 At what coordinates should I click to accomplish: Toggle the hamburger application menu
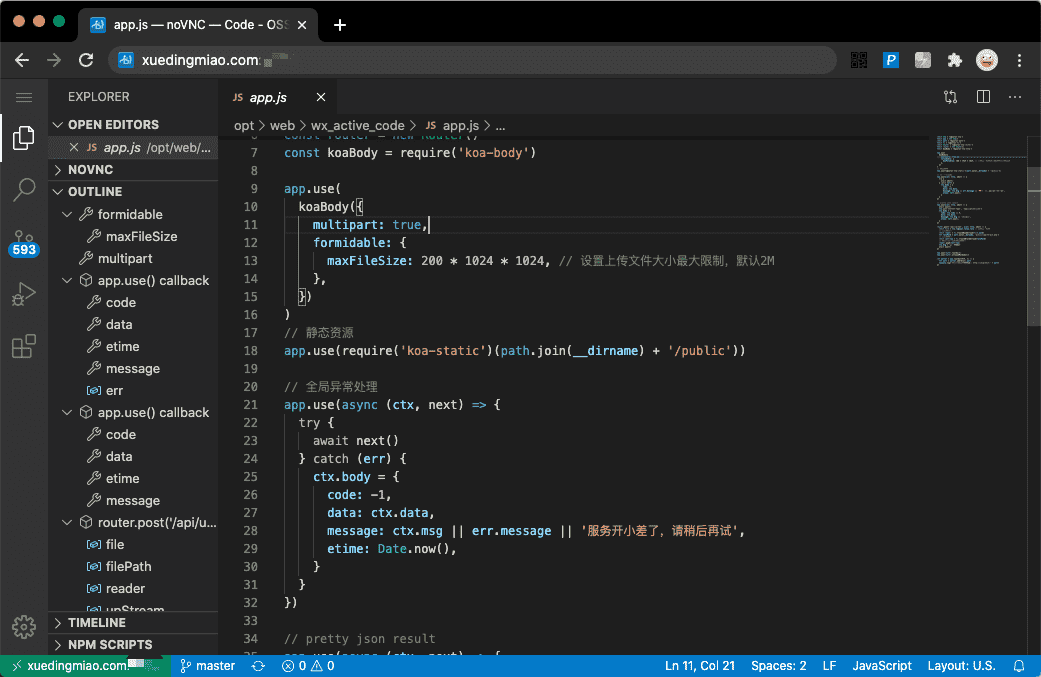[x=24, y=97]
